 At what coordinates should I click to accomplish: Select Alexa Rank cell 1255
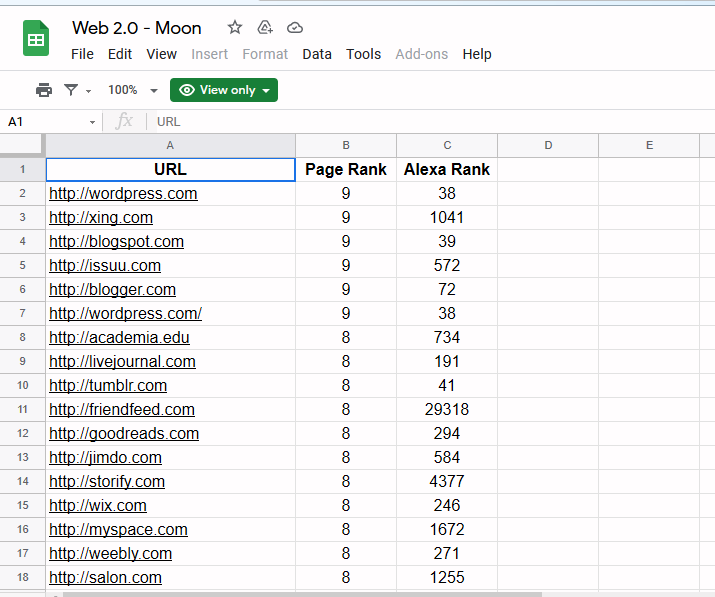pyautogui.click(x=447, y=577)
